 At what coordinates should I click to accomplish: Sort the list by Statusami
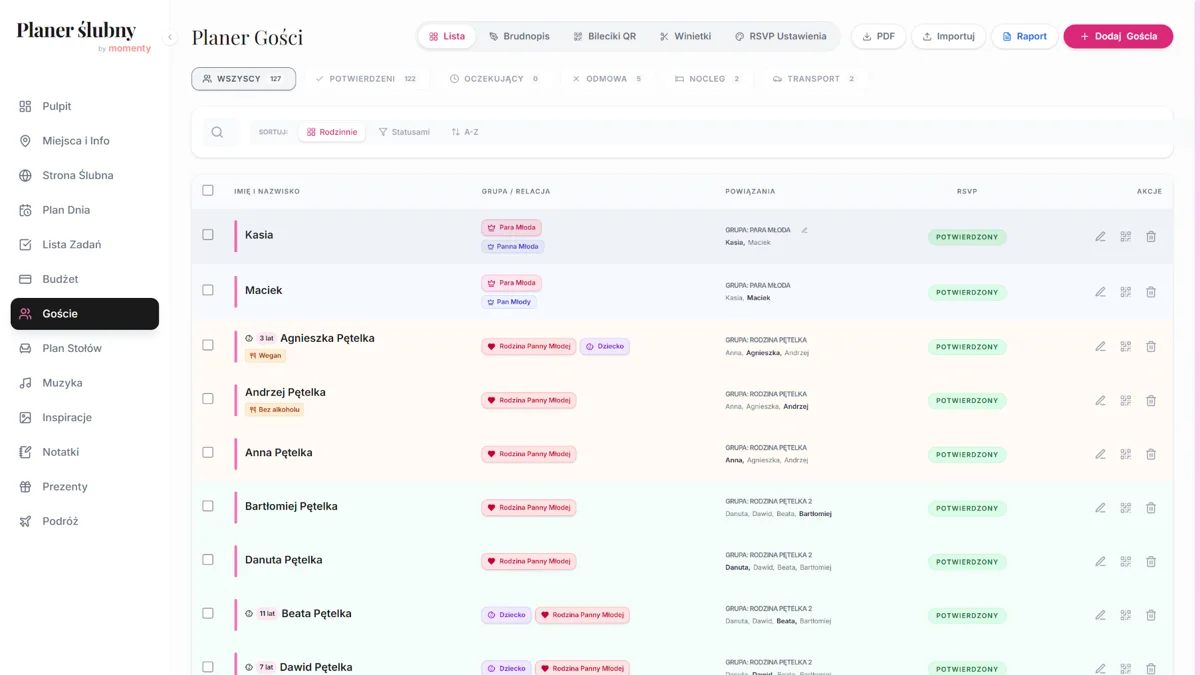[x=404, y=132]
